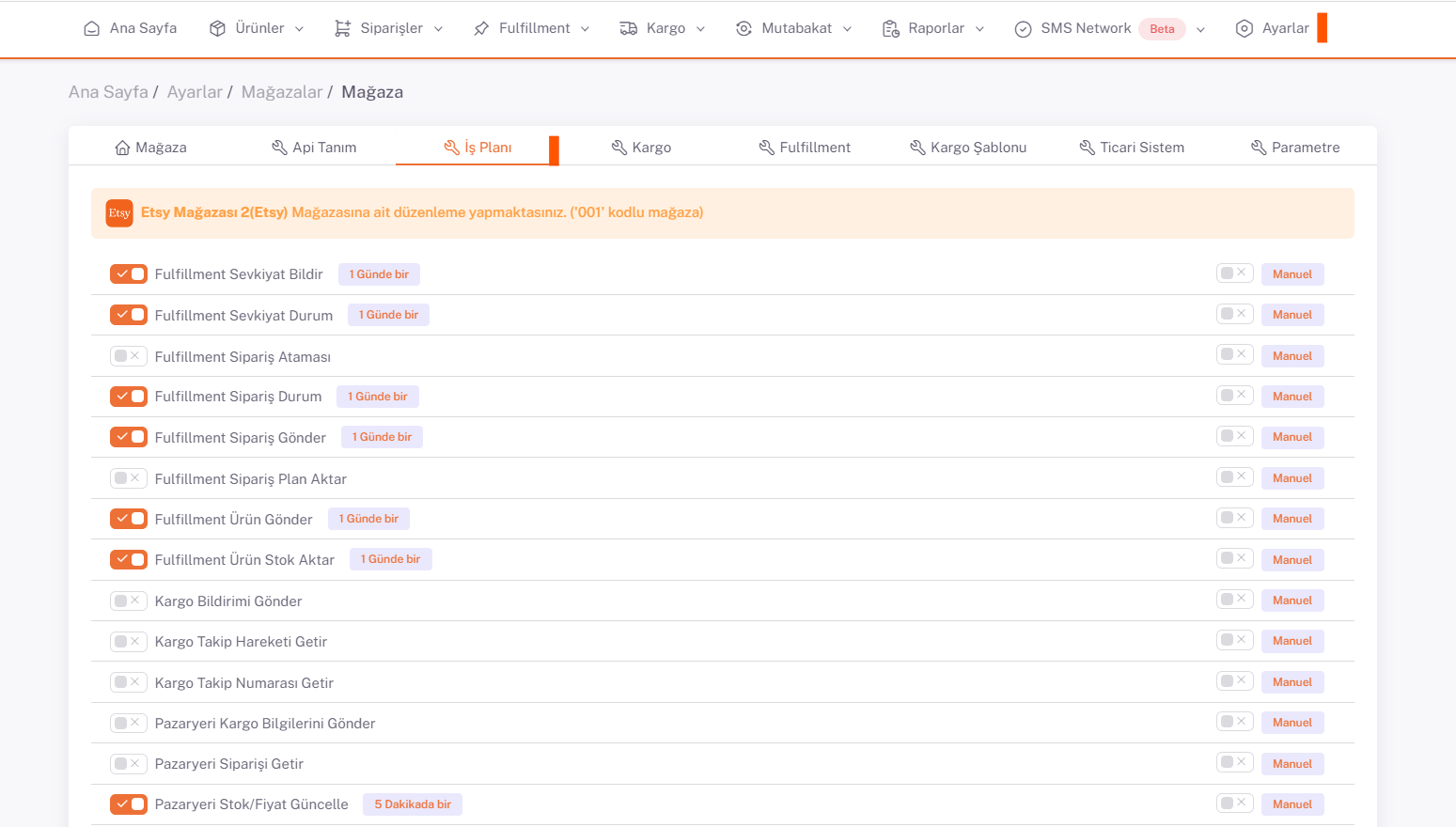Viewport: 1456px width, 827px height.
Task: Click the wrench icon beside Kargo Şablonu
Action: [x=917, y=148]
